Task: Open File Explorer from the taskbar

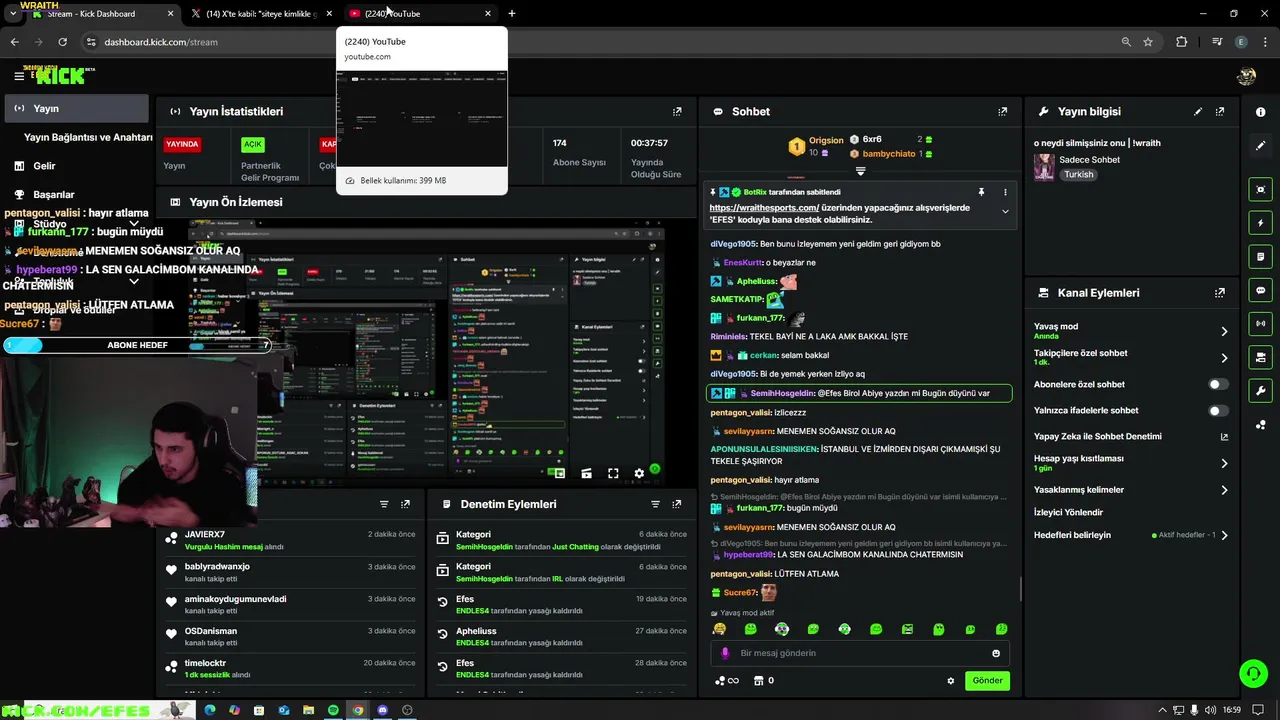Action: (308, 710)
